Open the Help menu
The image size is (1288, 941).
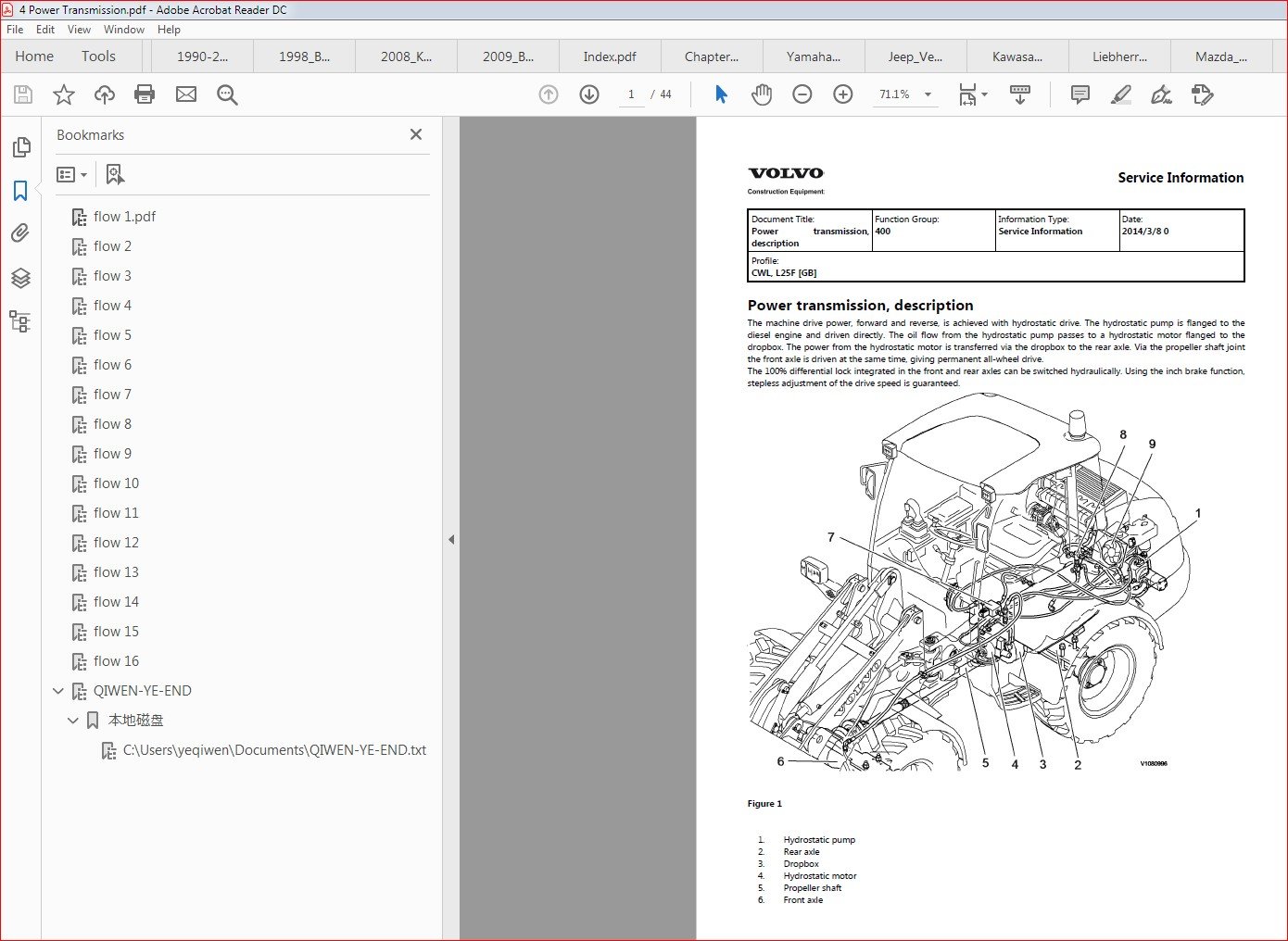coord(169,30)
